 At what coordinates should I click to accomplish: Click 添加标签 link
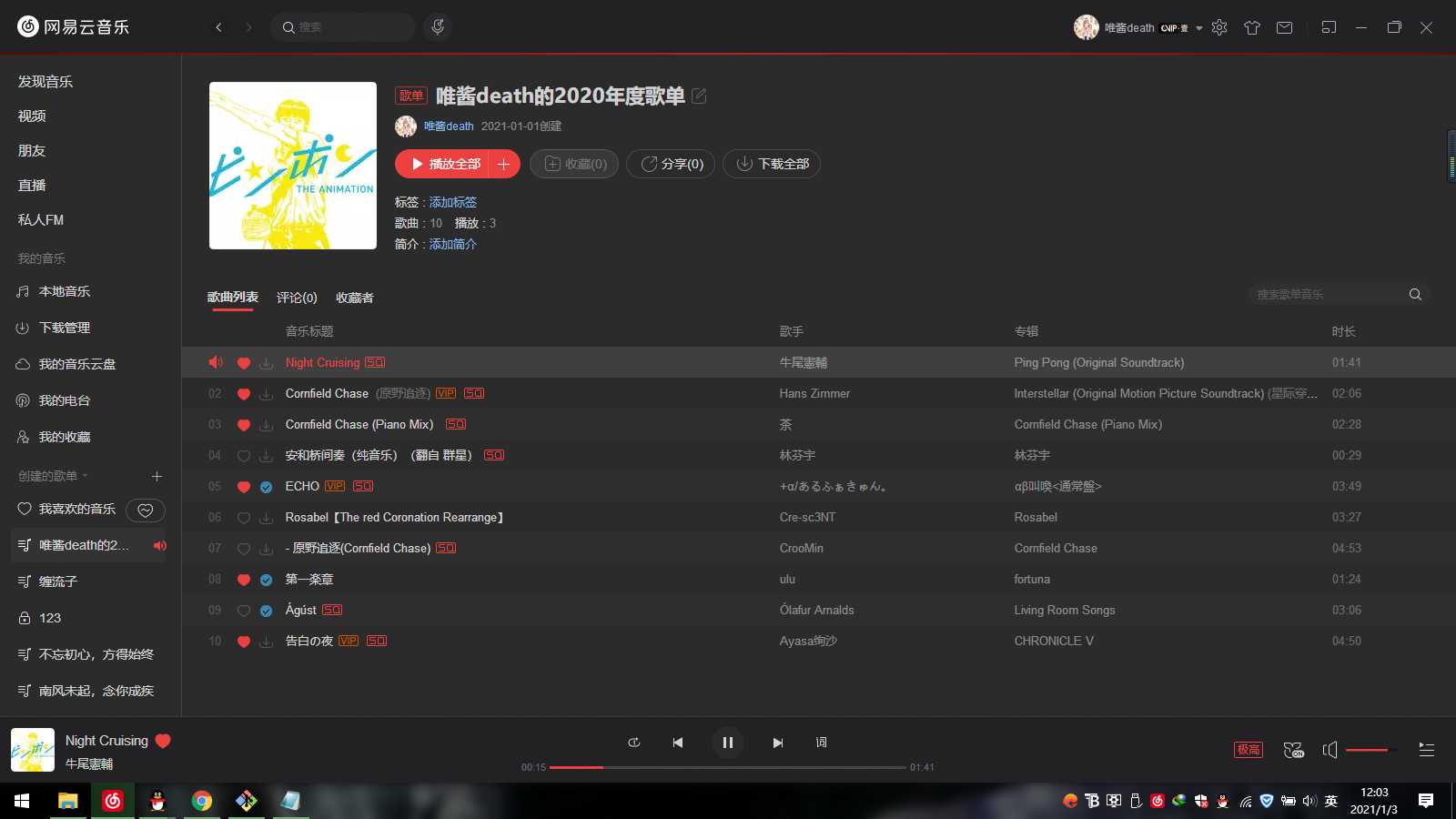pyautogui.click(x=453, y=202)
